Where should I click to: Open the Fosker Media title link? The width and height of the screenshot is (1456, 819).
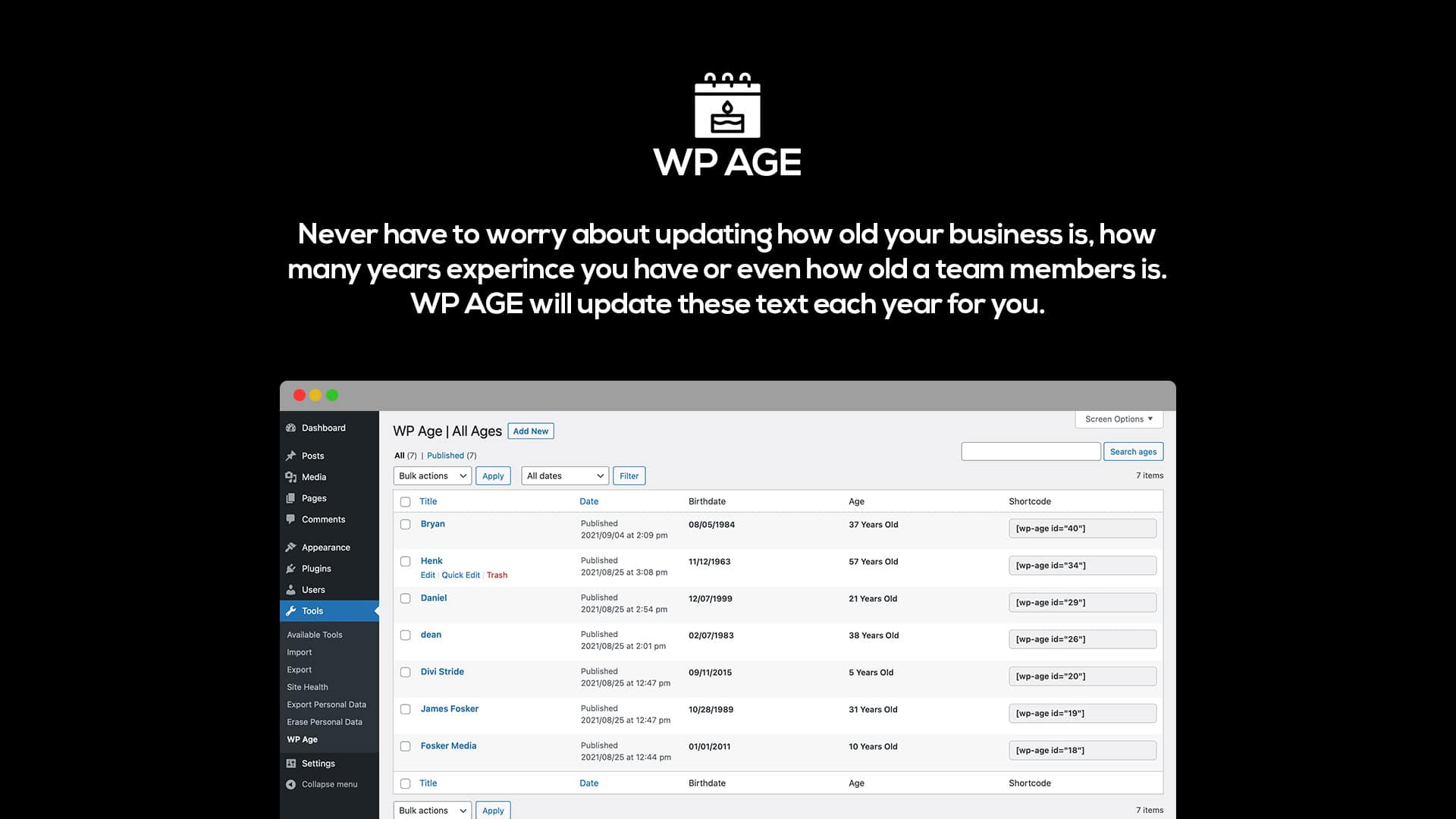(448, 746)
